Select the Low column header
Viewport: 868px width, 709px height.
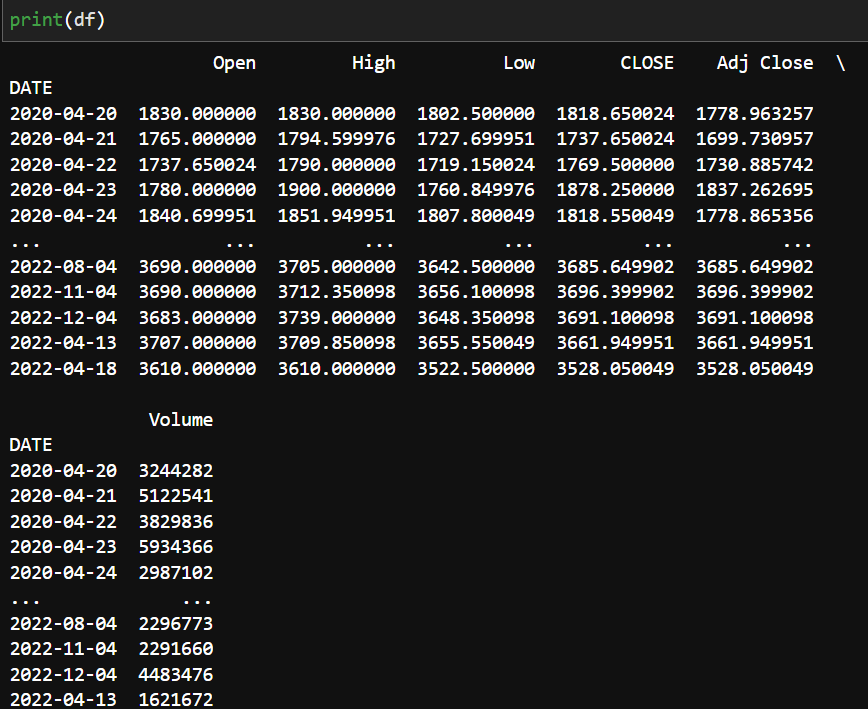pos(519,62)
